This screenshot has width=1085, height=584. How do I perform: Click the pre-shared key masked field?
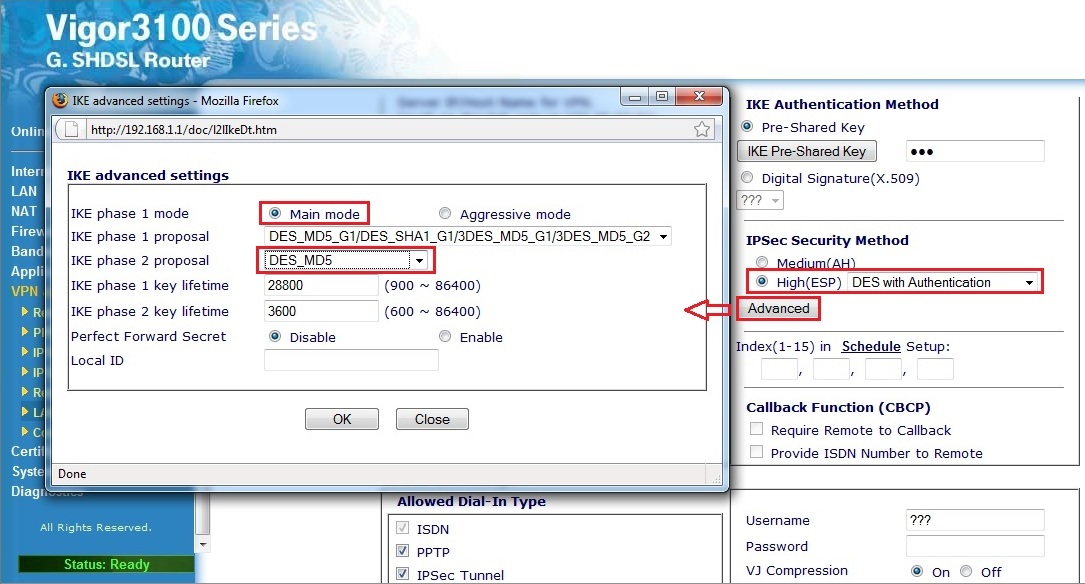(x=975, y=151)
